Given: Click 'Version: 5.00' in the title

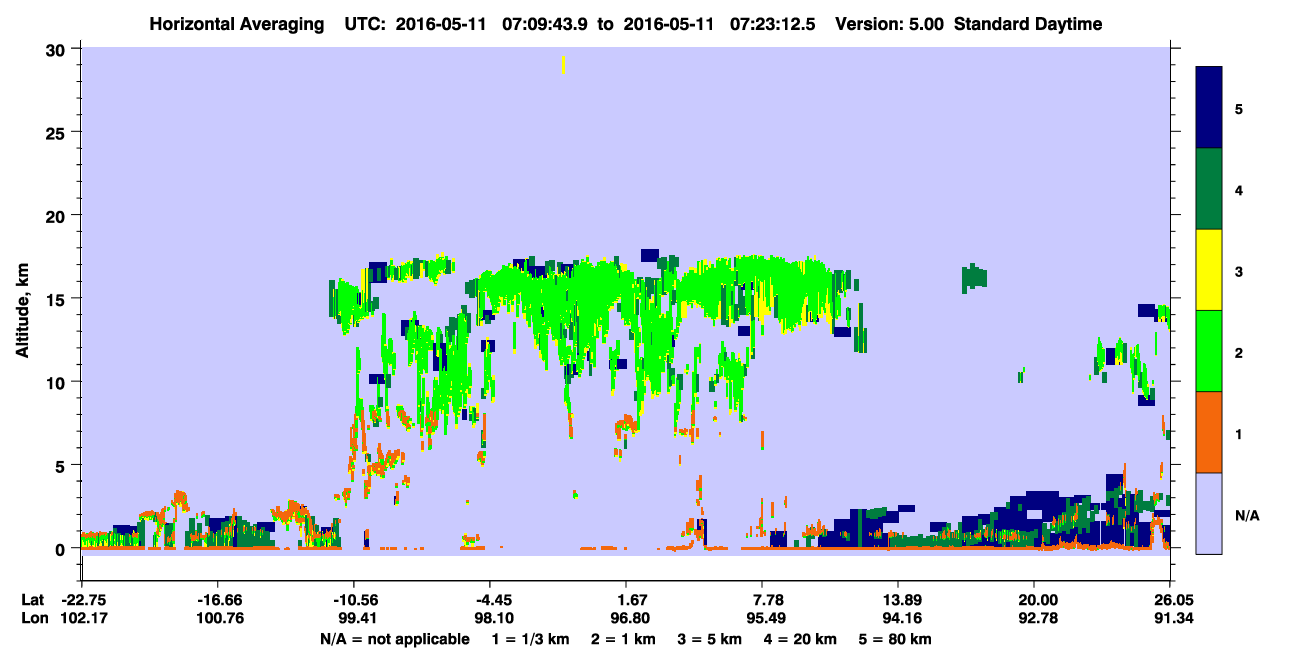Looking at the screenshot, I should pos(890,24).
